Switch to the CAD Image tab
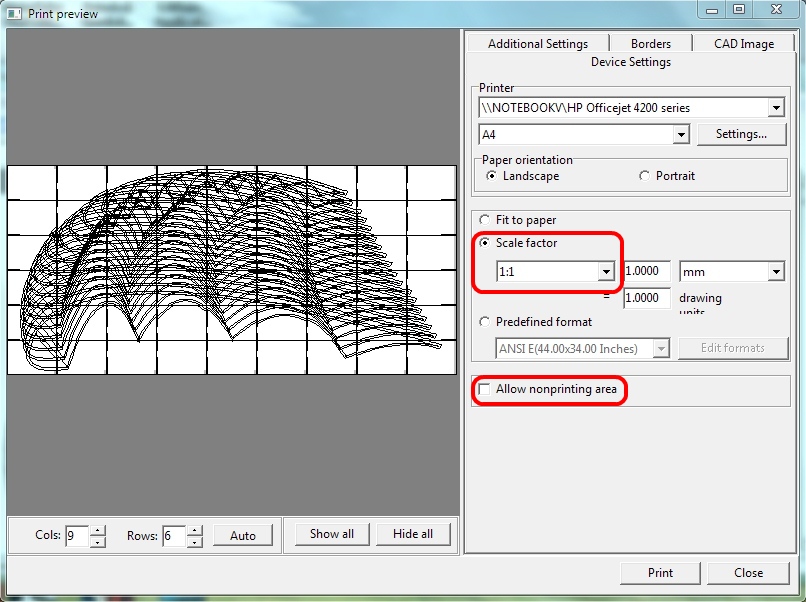 (744, 44)
